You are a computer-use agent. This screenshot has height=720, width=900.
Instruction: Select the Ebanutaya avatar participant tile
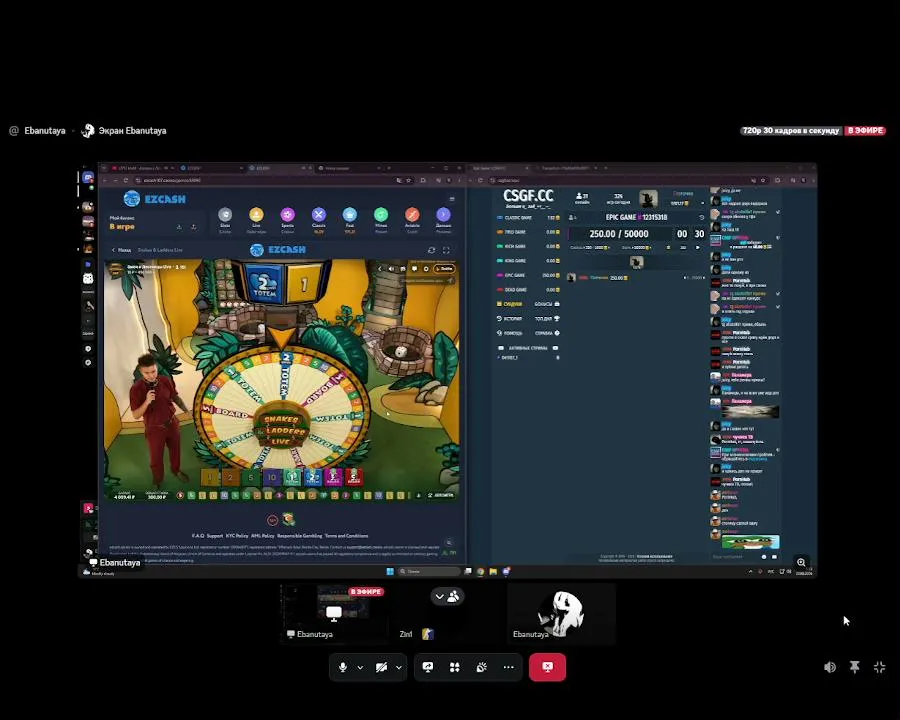561,613
